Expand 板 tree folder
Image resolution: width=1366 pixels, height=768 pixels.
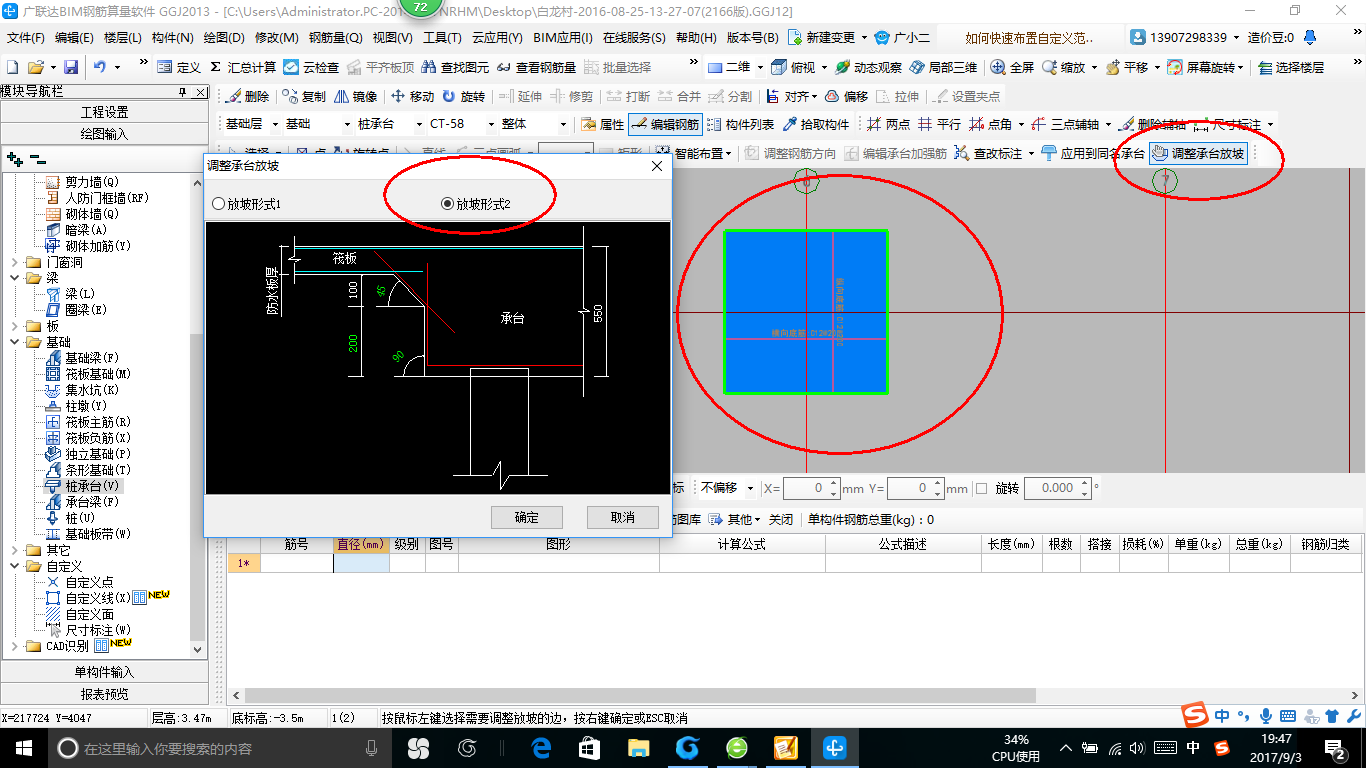click(x=13, y=326)
